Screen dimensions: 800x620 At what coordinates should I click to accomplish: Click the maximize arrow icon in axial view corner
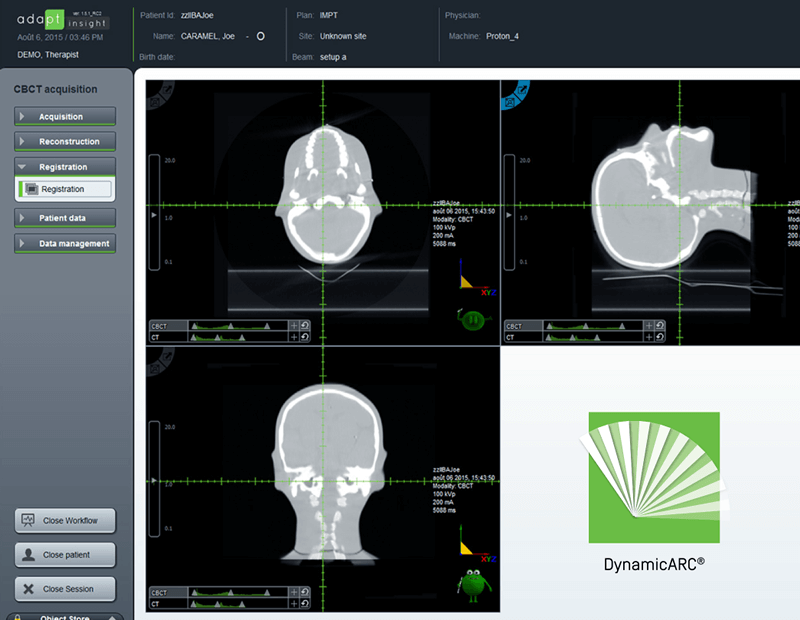pyautogui.click(x=167, y=89)
